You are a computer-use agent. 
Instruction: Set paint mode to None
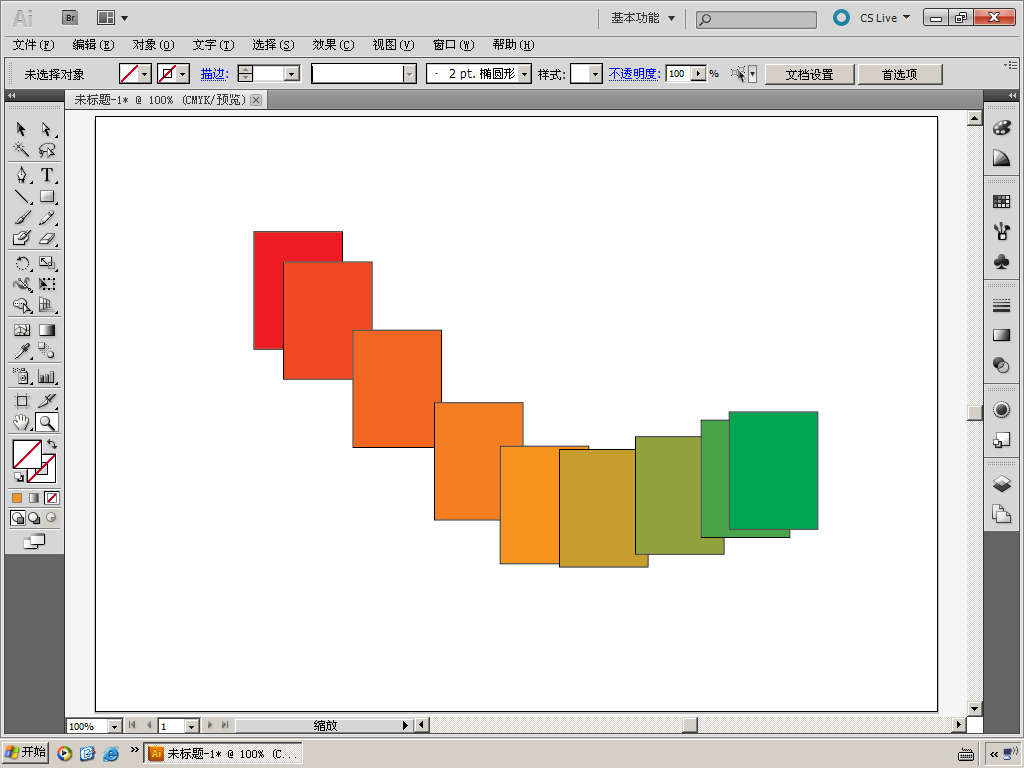pos(52,498)
